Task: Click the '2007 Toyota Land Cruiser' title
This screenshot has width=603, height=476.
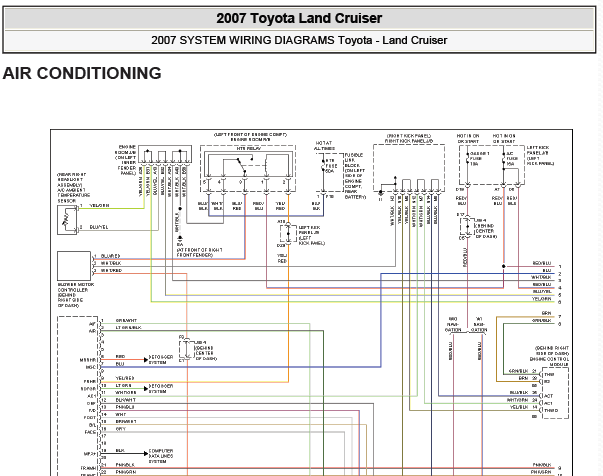Action: tap(299, 18)
